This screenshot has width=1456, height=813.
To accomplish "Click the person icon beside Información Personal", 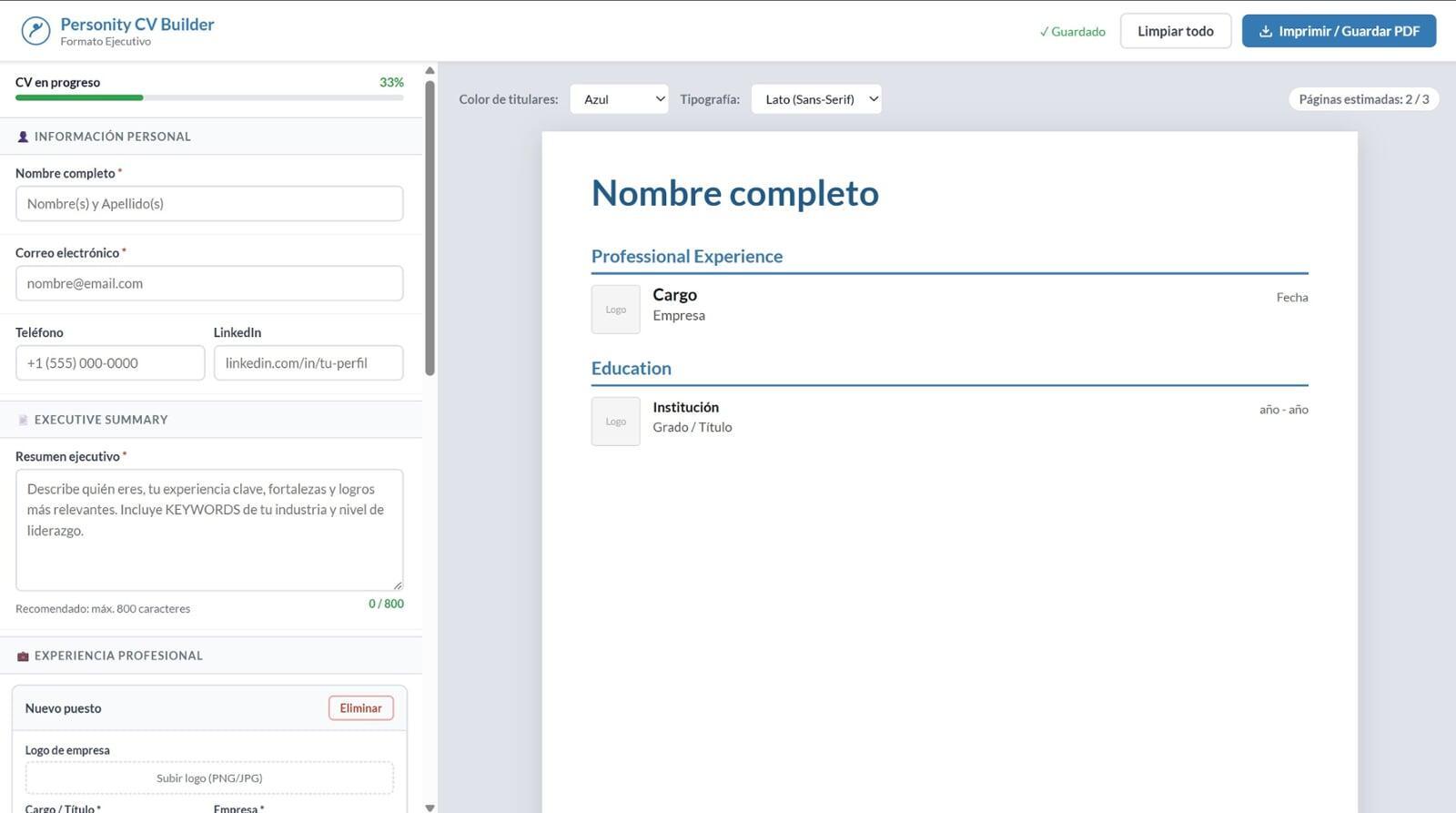I will click(23, 137).
